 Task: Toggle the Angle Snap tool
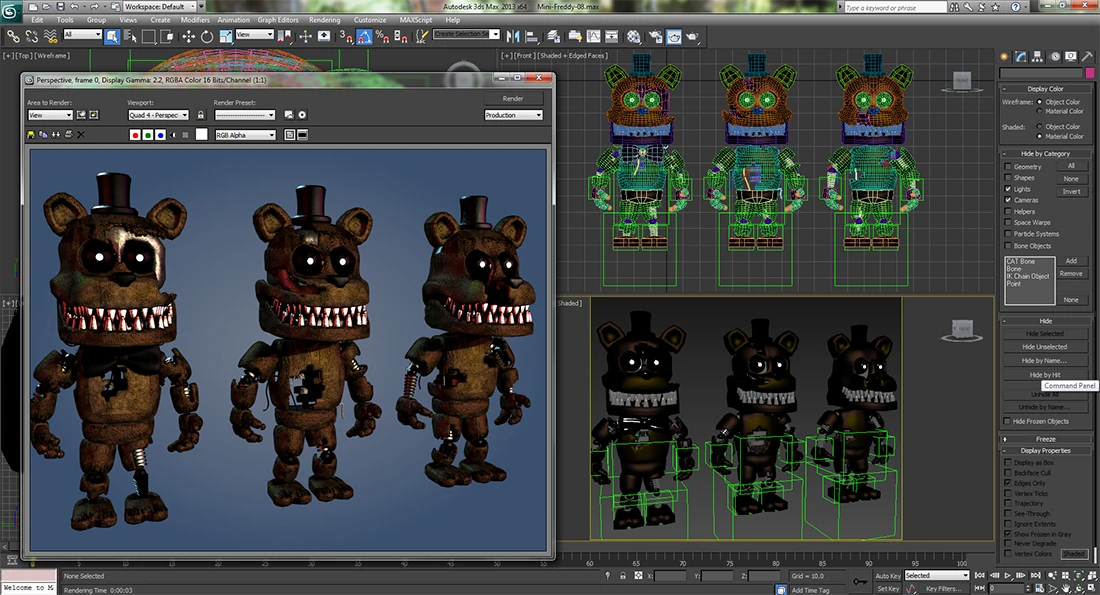coord(363,36)
